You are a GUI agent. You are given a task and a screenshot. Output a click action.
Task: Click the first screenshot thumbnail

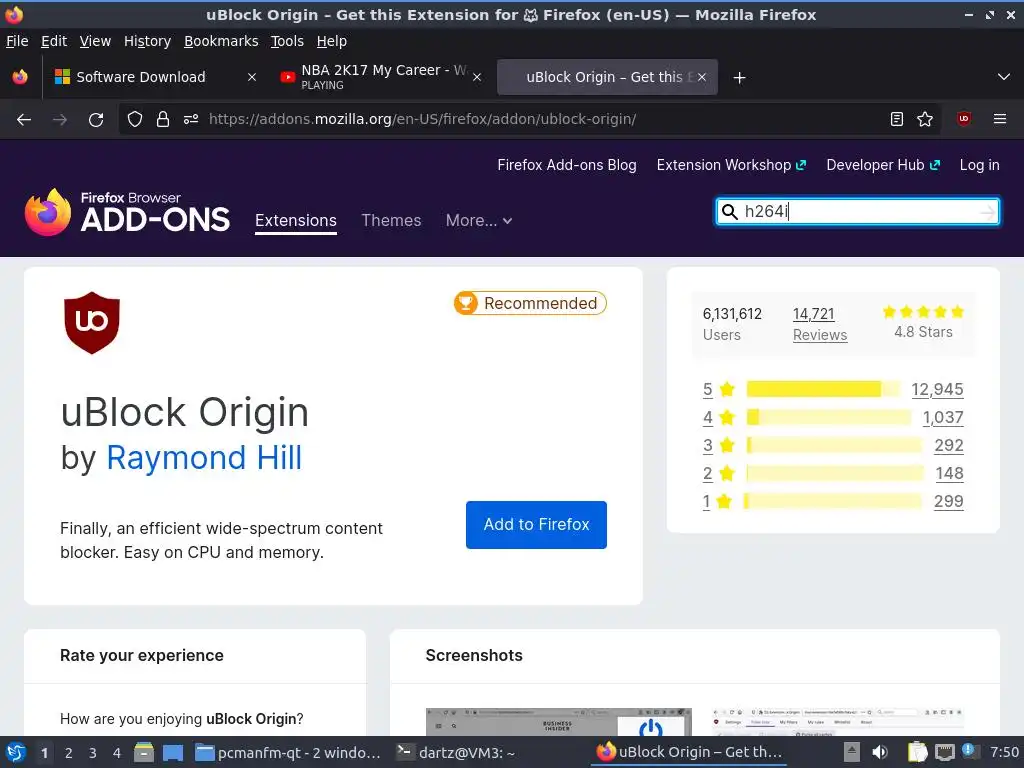pos(558,722)
